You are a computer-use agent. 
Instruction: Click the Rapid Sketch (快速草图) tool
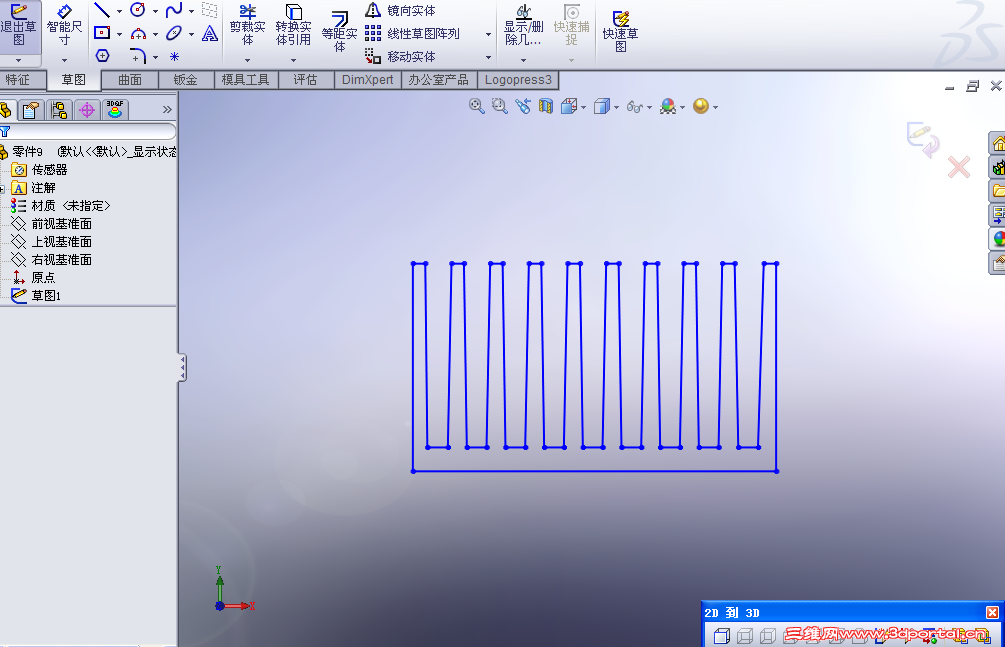pyautogui.click(x=620, y=31)
